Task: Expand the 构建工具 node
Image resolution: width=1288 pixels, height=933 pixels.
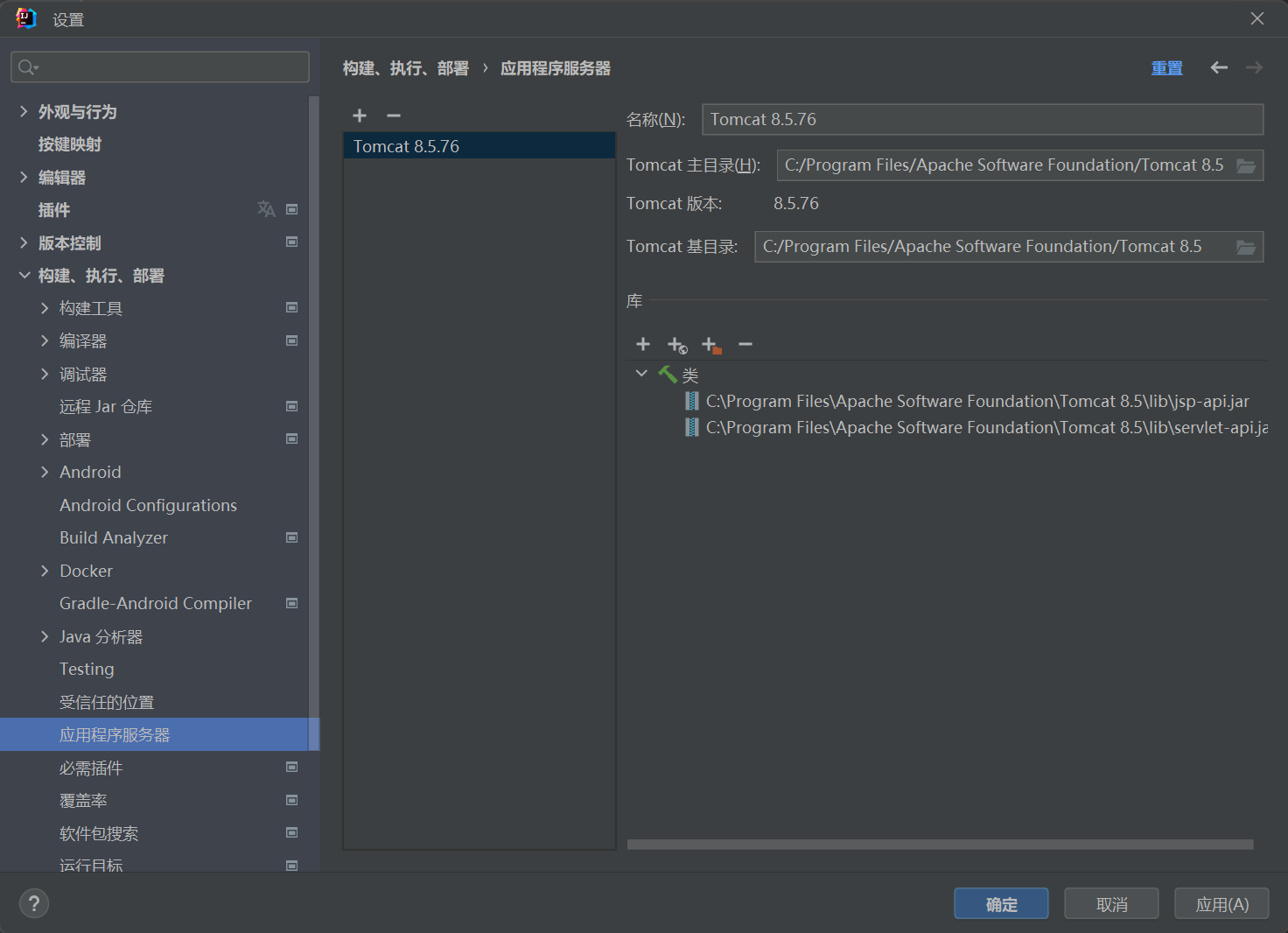Action: point(45,308)
